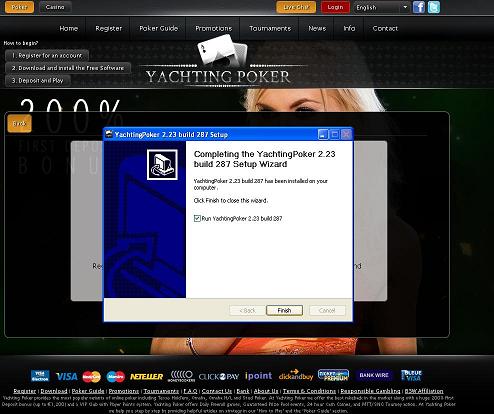Click the Visa Electron payment logo
This screenshot has height=414, width=494.
(40, 376)
